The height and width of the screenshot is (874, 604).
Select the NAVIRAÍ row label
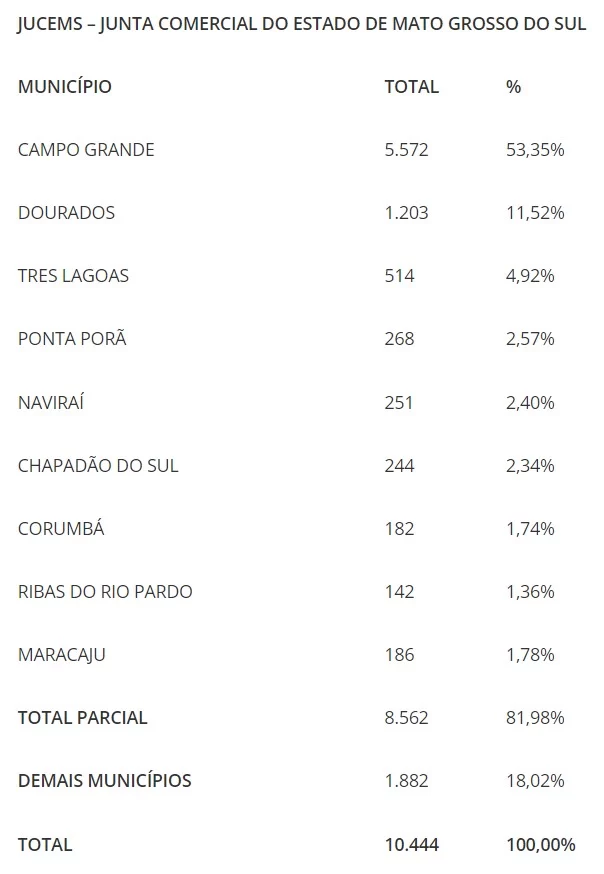click(x=52, y=402)
